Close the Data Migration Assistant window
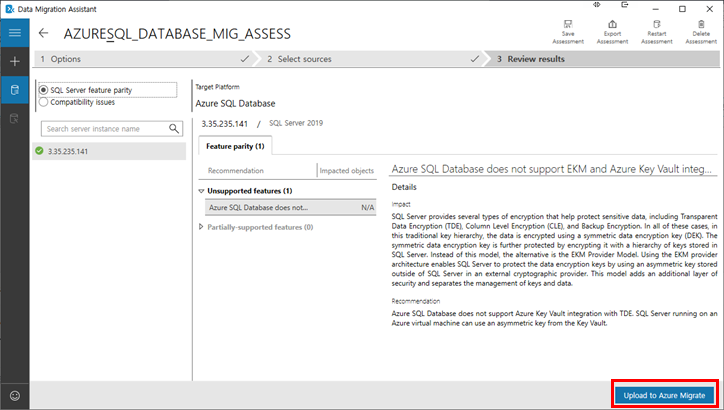The image size is (724, 410). click(x=710, y=9)
